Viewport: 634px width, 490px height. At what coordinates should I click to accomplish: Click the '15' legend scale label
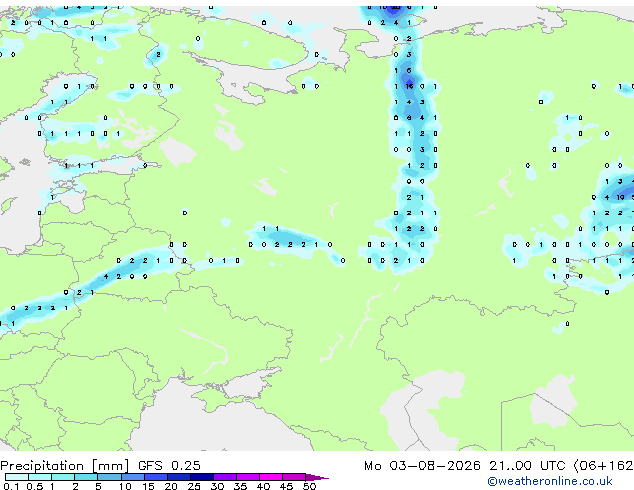(148, 486)
